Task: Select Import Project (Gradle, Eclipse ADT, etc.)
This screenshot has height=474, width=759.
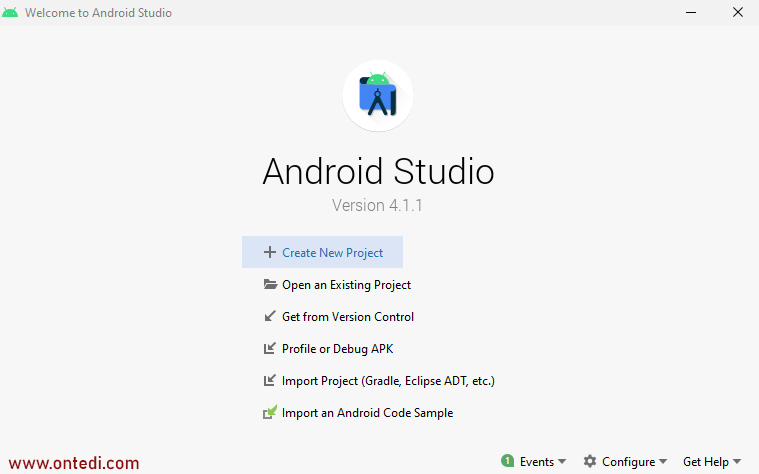Action: 388,381
